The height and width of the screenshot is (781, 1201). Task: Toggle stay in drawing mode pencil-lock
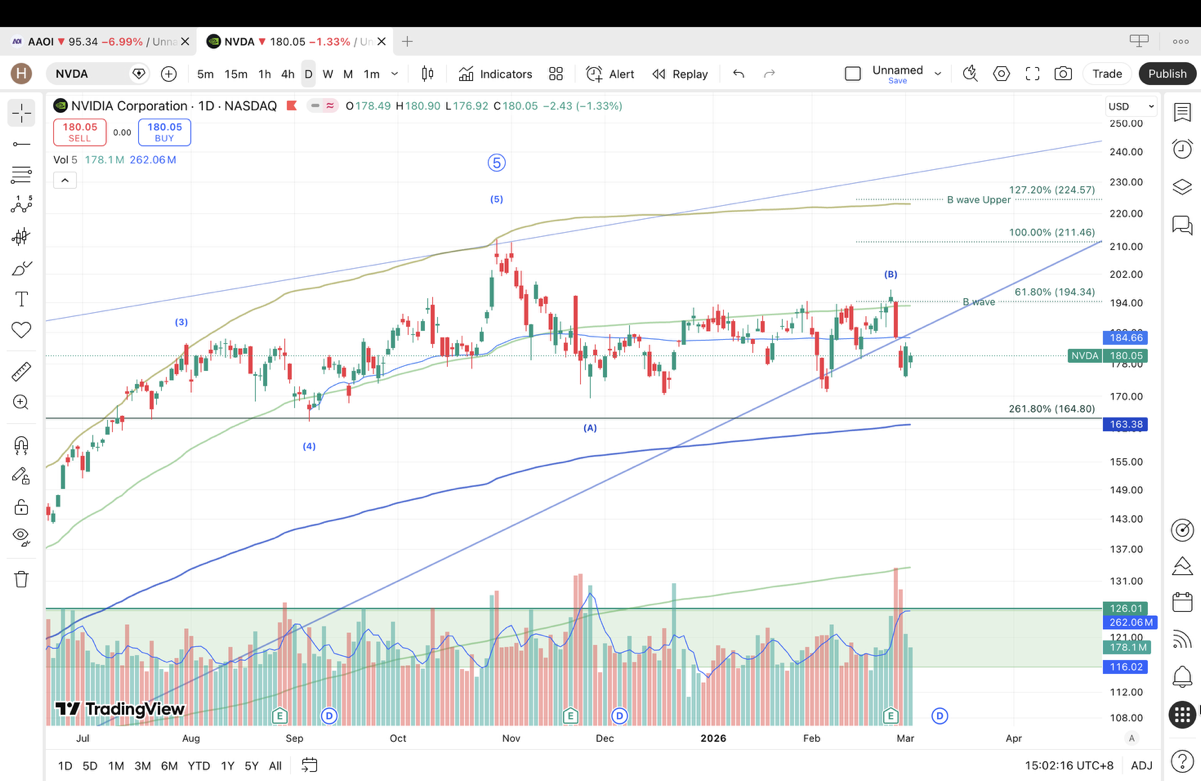pyautogui.click(x=21, y=476)
